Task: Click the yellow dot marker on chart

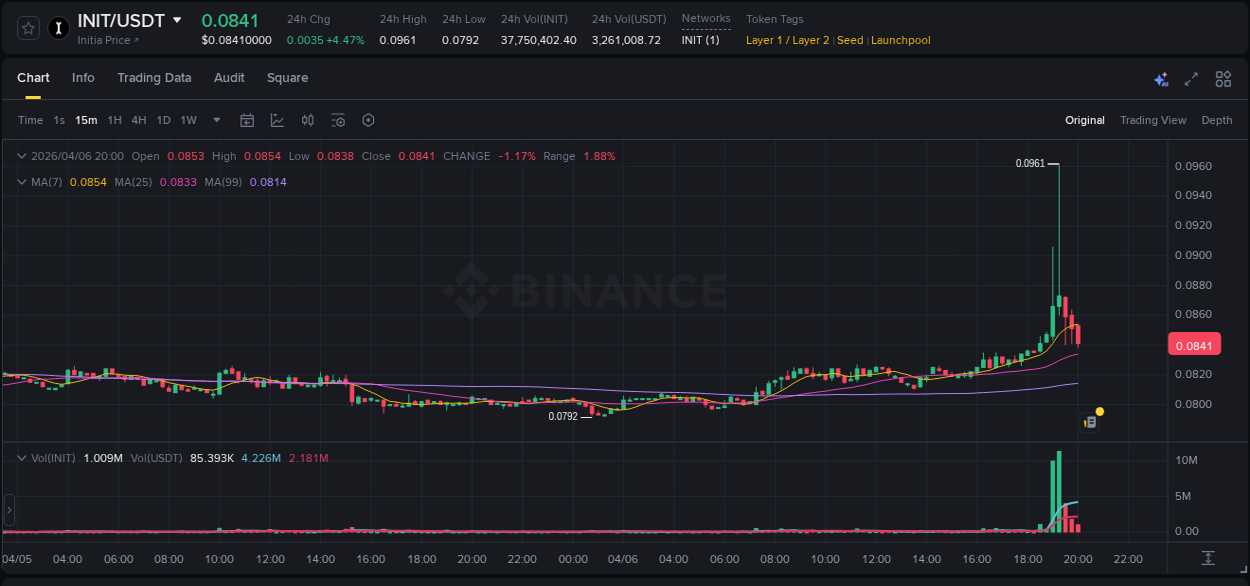Action: [x=1100, y=411]
